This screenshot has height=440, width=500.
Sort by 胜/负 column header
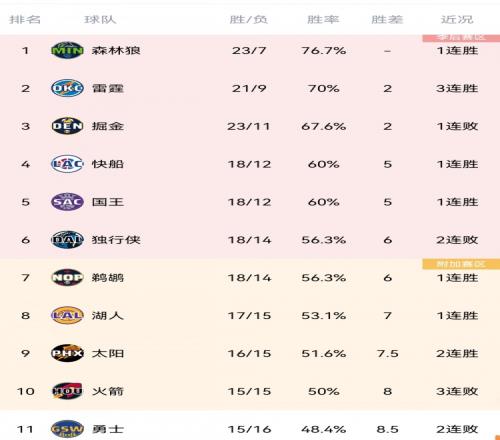249,19
